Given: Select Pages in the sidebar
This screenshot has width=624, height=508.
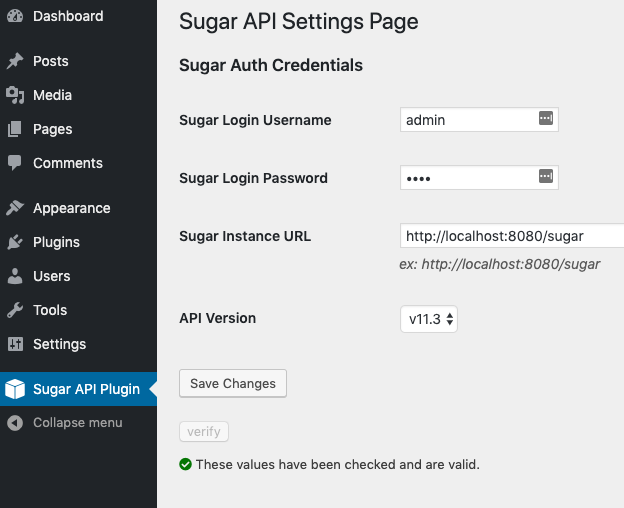Looking at the screenshot, I should point(78,129).
